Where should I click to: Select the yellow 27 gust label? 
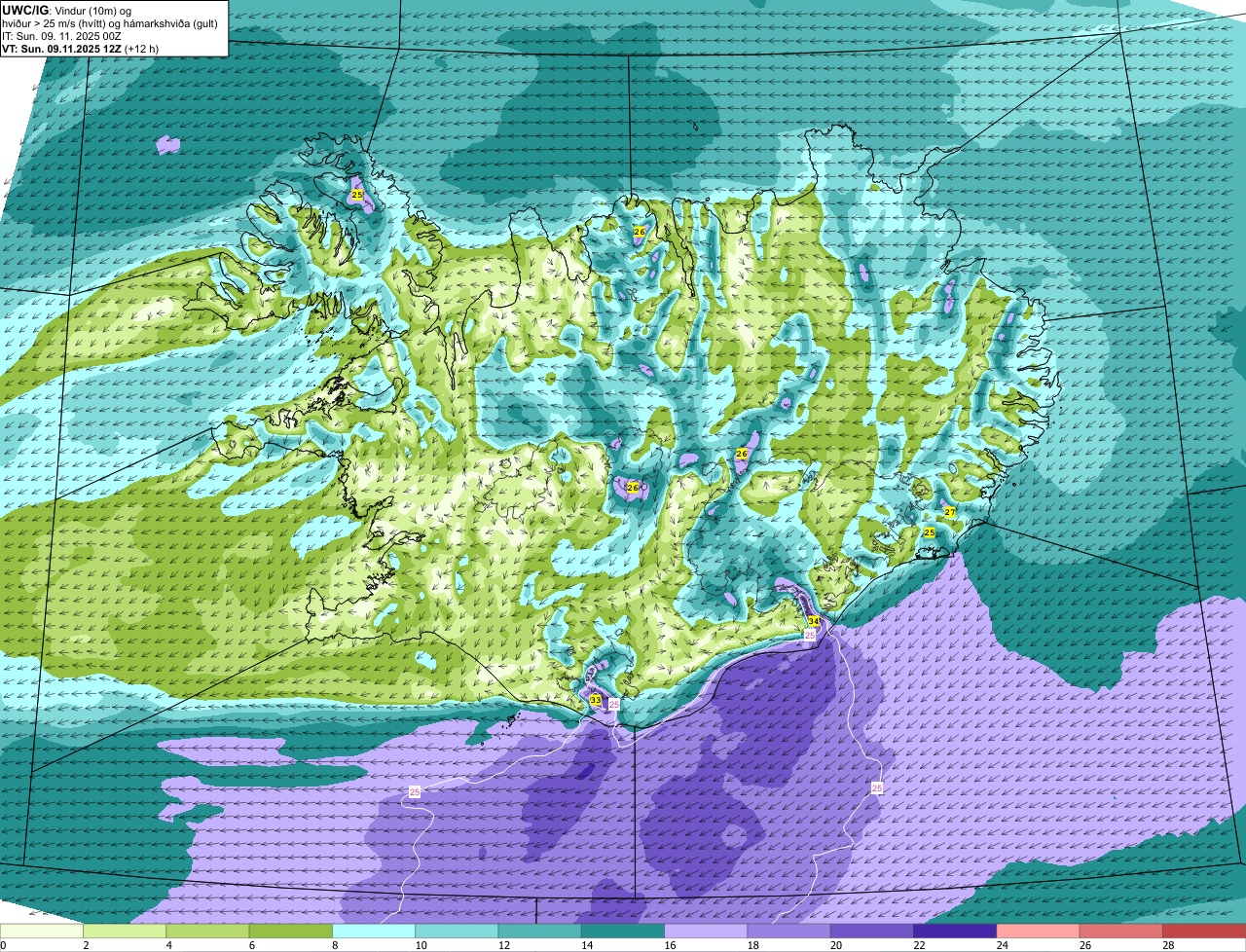[x=949, y=512]
